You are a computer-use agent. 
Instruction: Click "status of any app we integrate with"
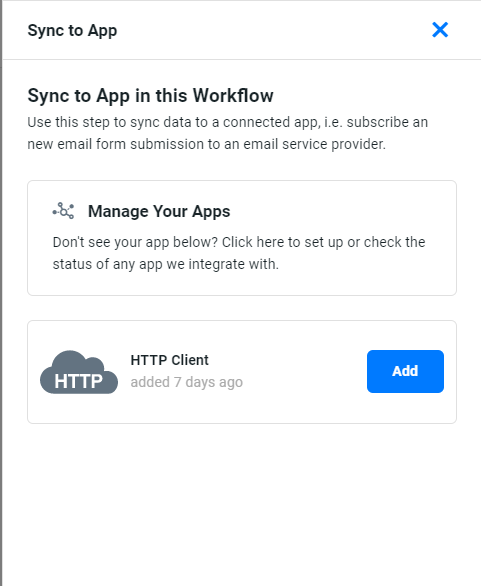coord(166,264)
